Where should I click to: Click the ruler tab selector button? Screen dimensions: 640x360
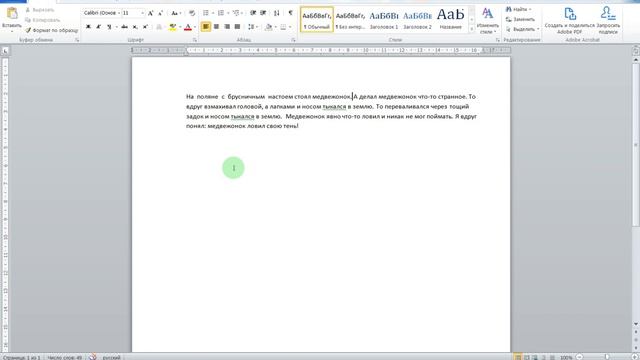[x=5, y=51]
